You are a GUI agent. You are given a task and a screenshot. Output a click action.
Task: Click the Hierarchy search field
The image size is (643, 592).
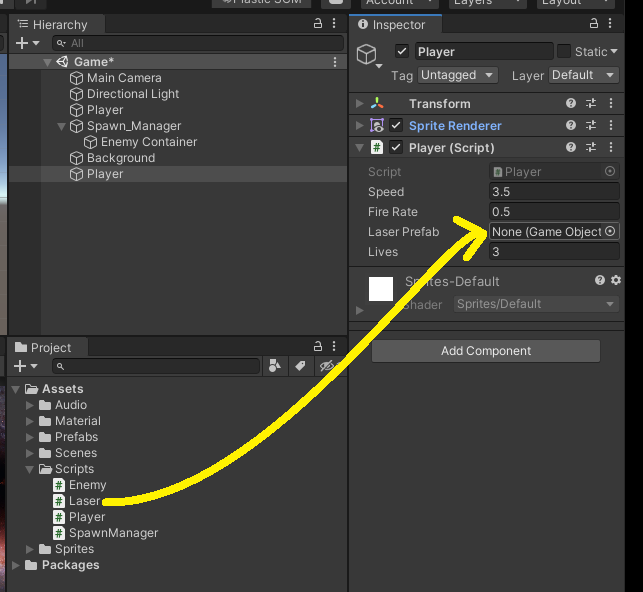198,43
